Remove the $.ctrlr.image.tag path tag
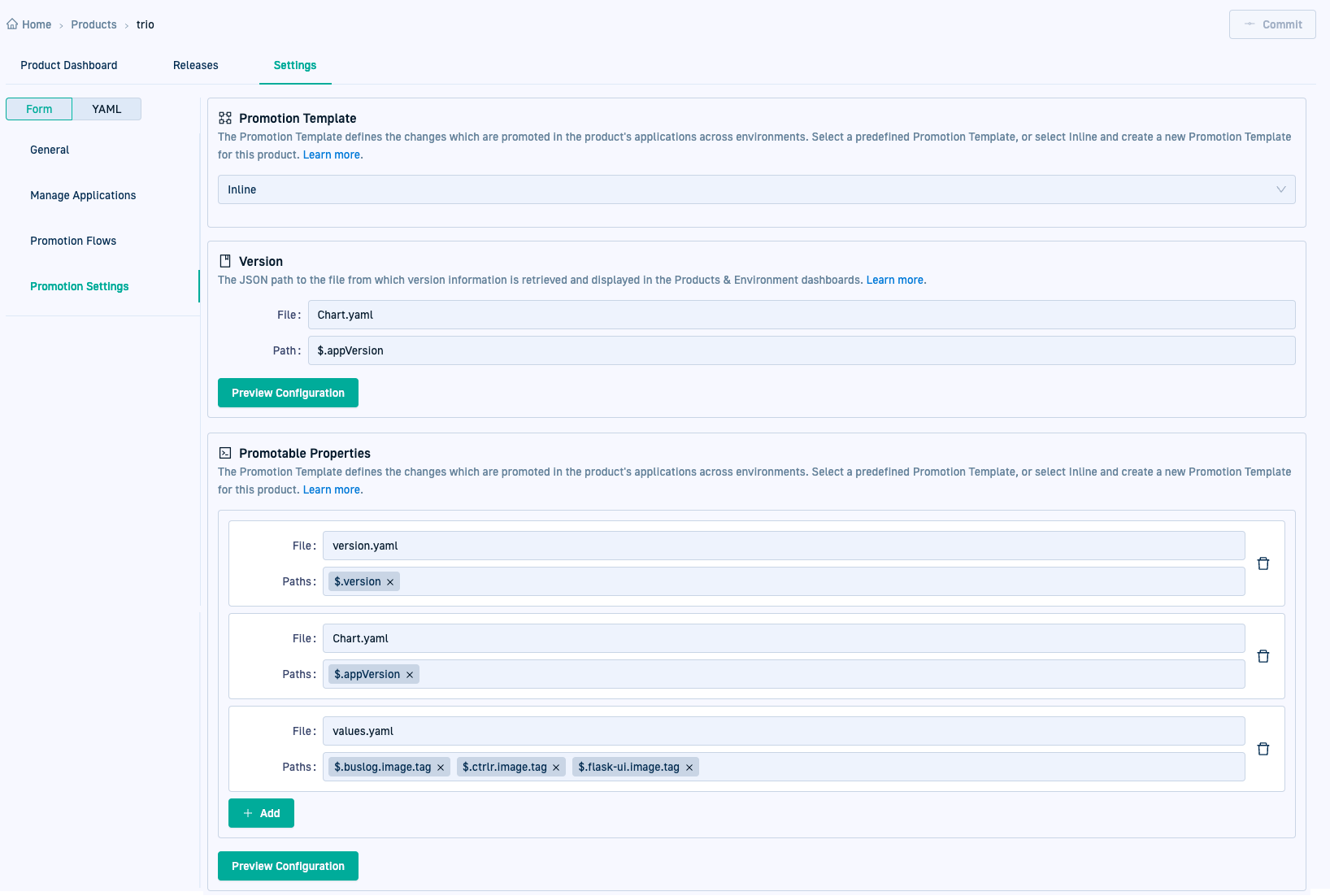This screenshot has height=896, width=1330. (x=556, y=768)
